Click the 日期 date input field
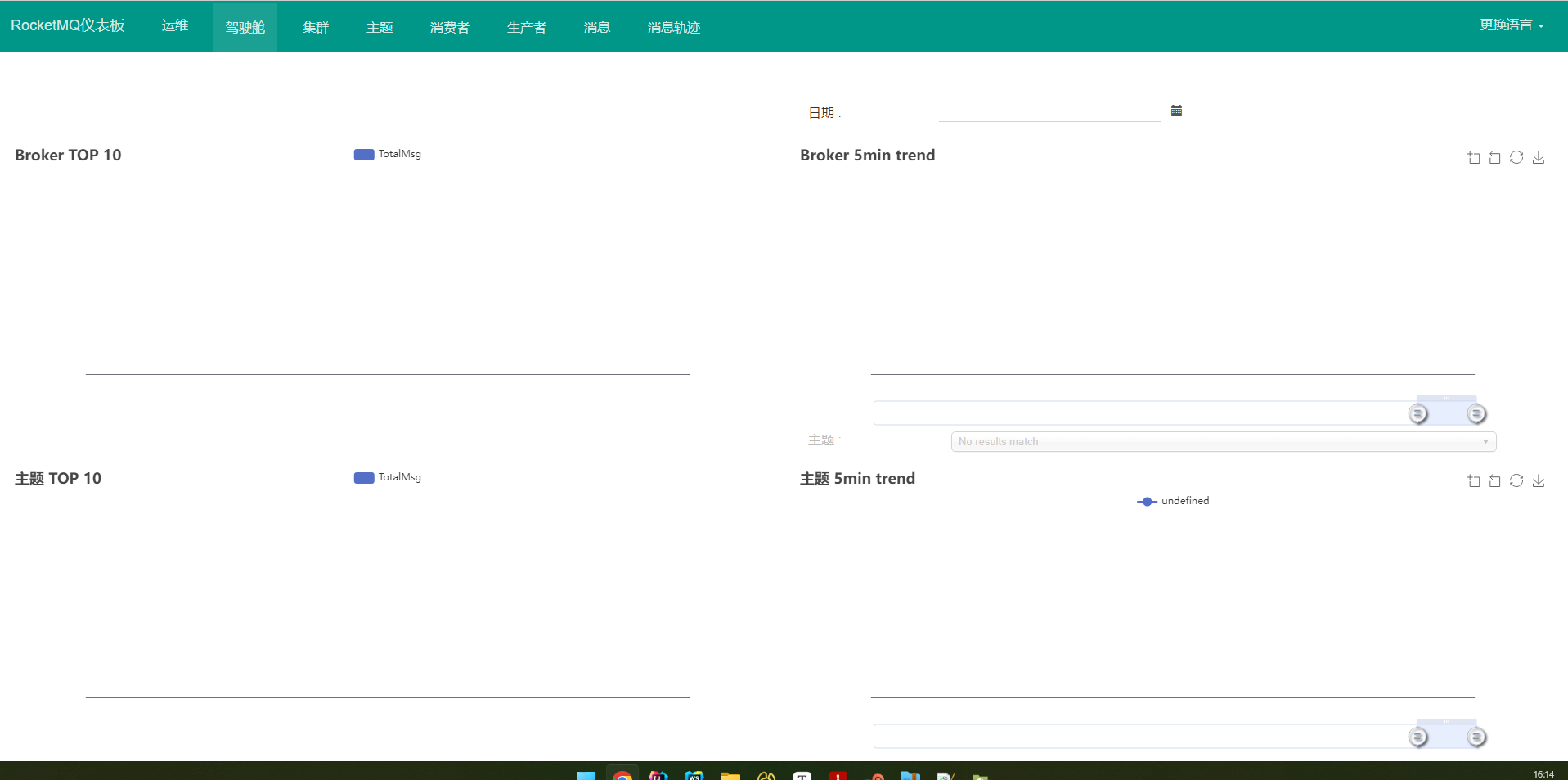 (1050, 111)
